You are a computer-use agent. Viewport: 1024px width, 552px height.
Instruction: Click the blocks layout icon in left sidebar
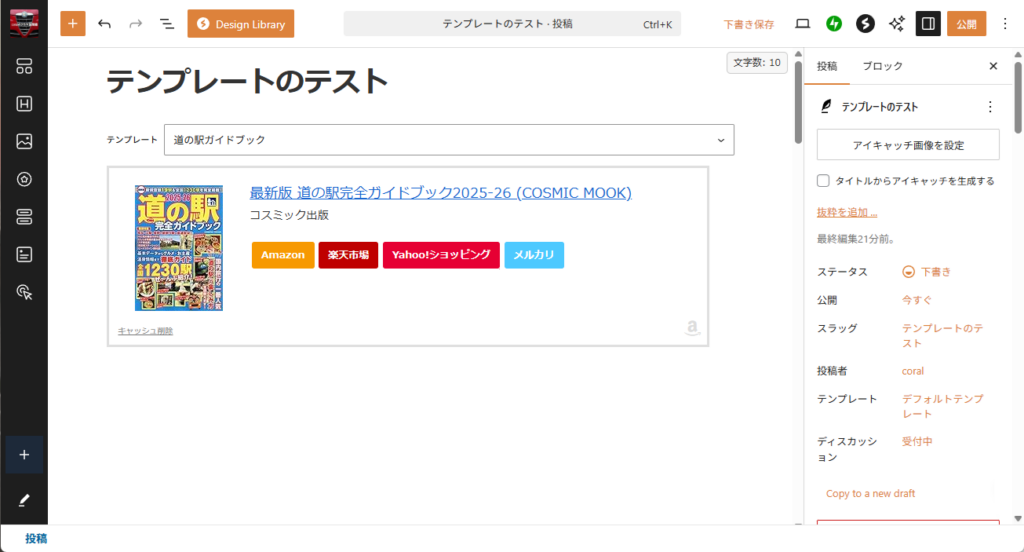[x=24, y=66]
